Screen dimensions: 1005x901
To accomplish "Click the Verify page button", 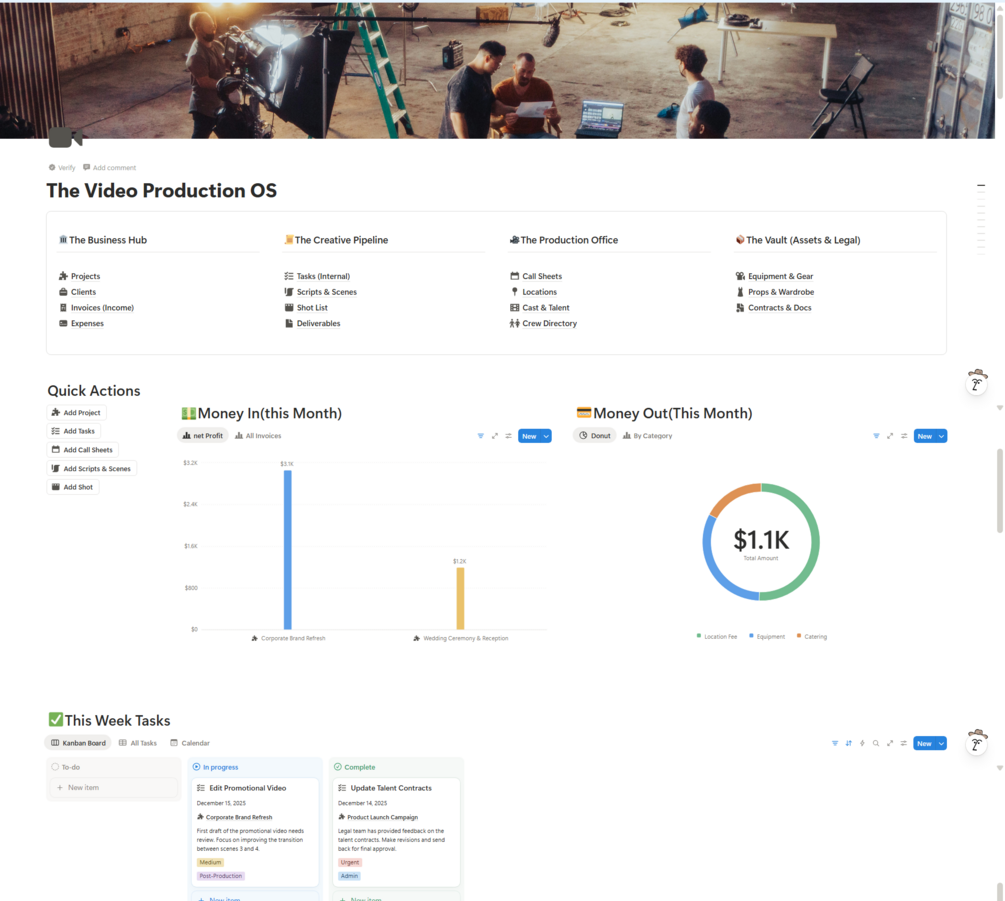I will tap(62, 168).
